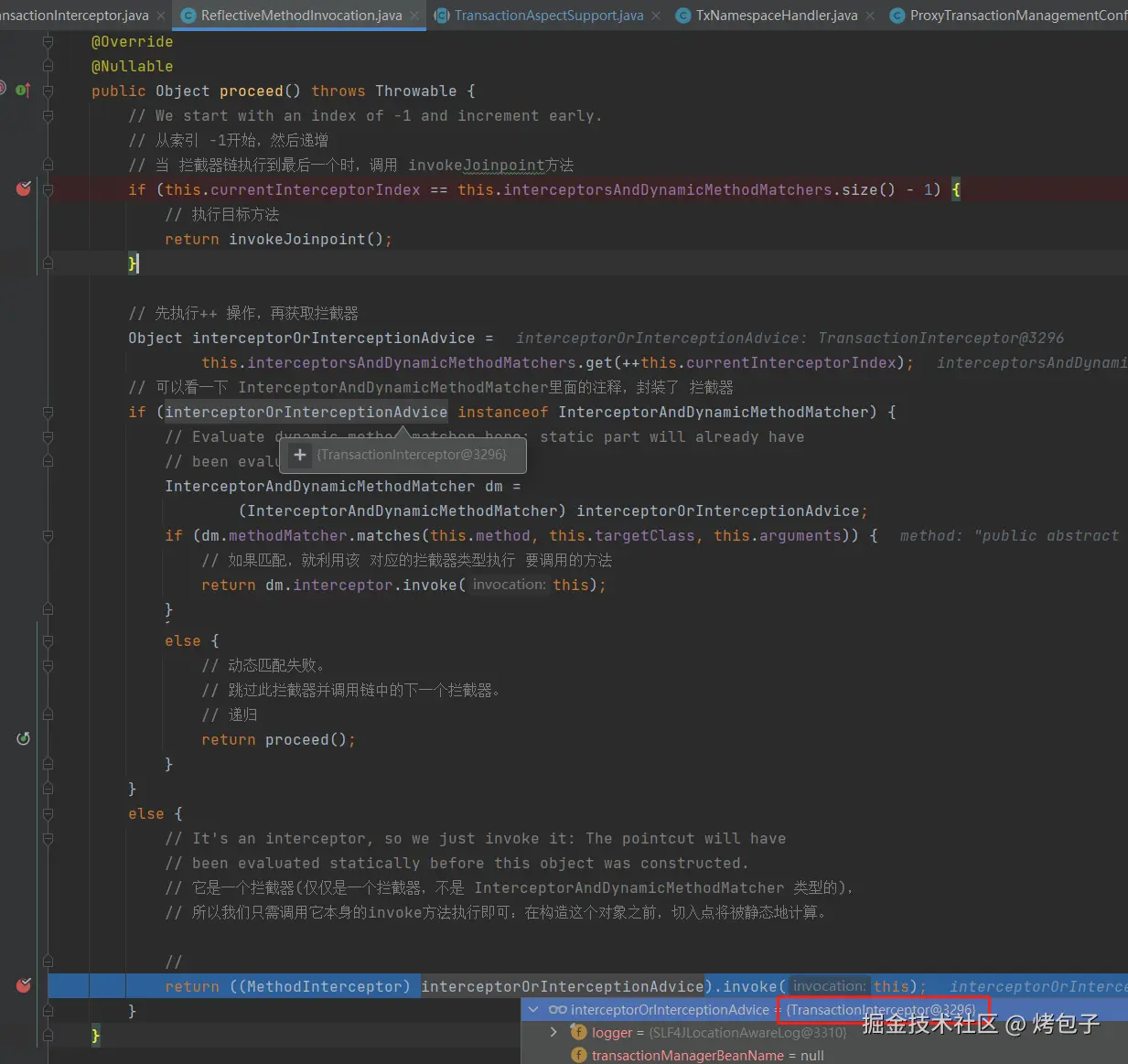Click currentInterceptorIndex in the first if condition
Viewport: 1128px width, 1064px height.
click(x=315, y=189)
